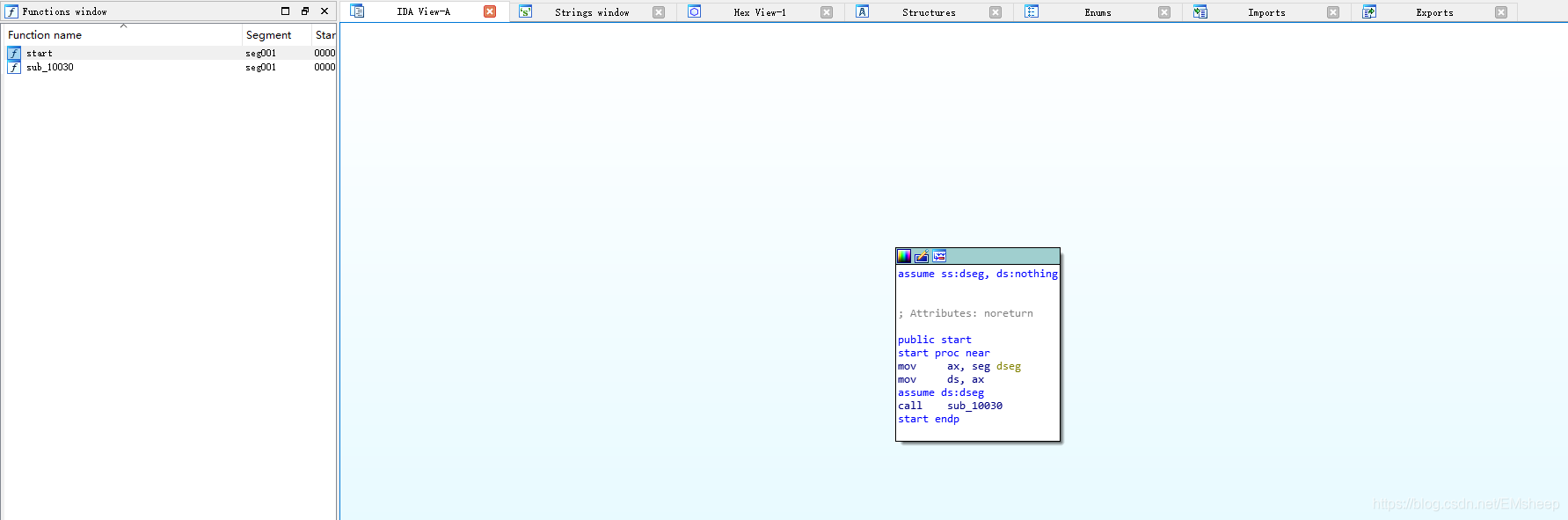Click the 'Attributes: noreturn' comment
This screenshot has width=1568, height=520.
(x=966, y=313)
